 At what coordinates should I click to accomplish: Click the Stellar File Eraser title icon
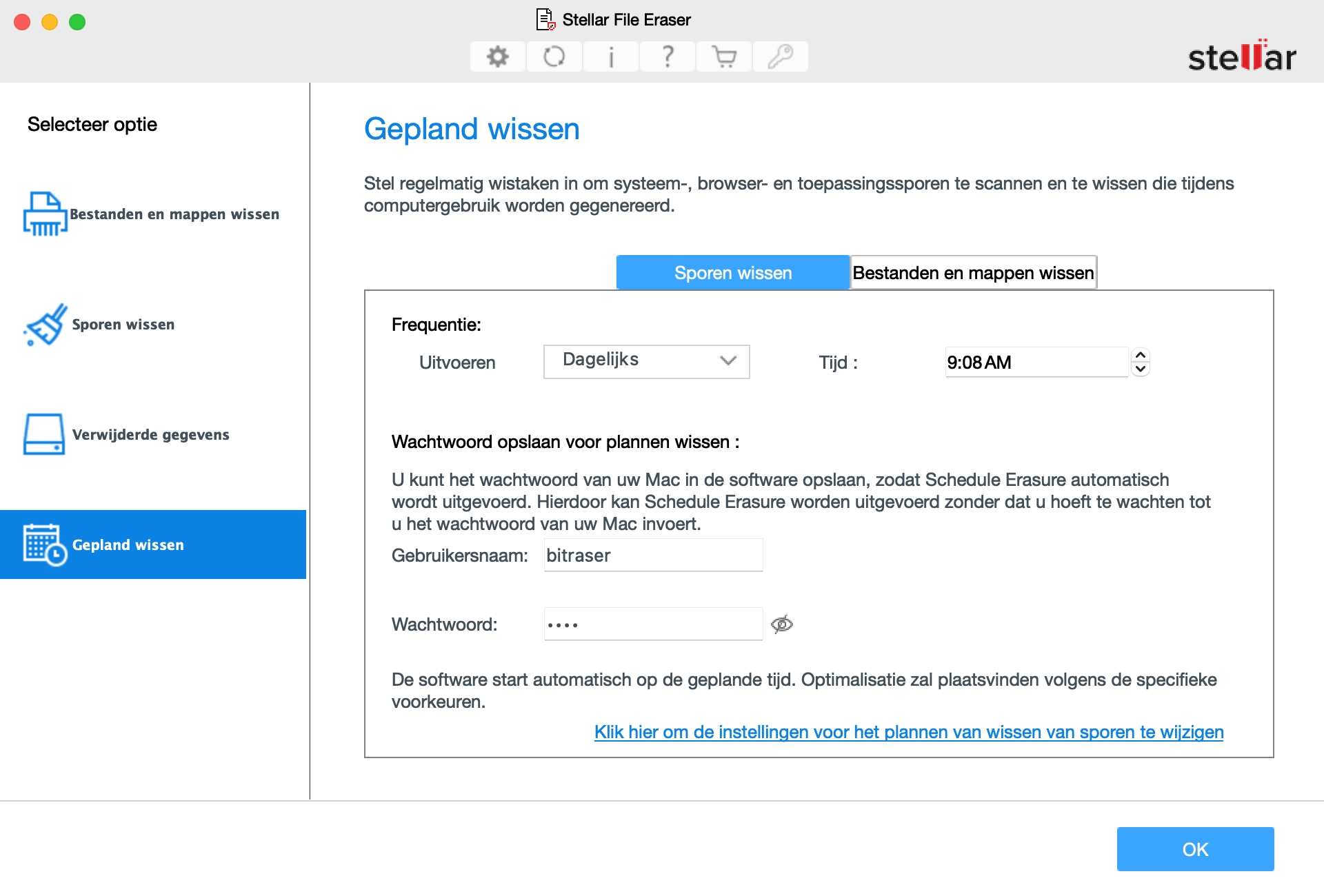pyautogui.click(x=546, y=19)
